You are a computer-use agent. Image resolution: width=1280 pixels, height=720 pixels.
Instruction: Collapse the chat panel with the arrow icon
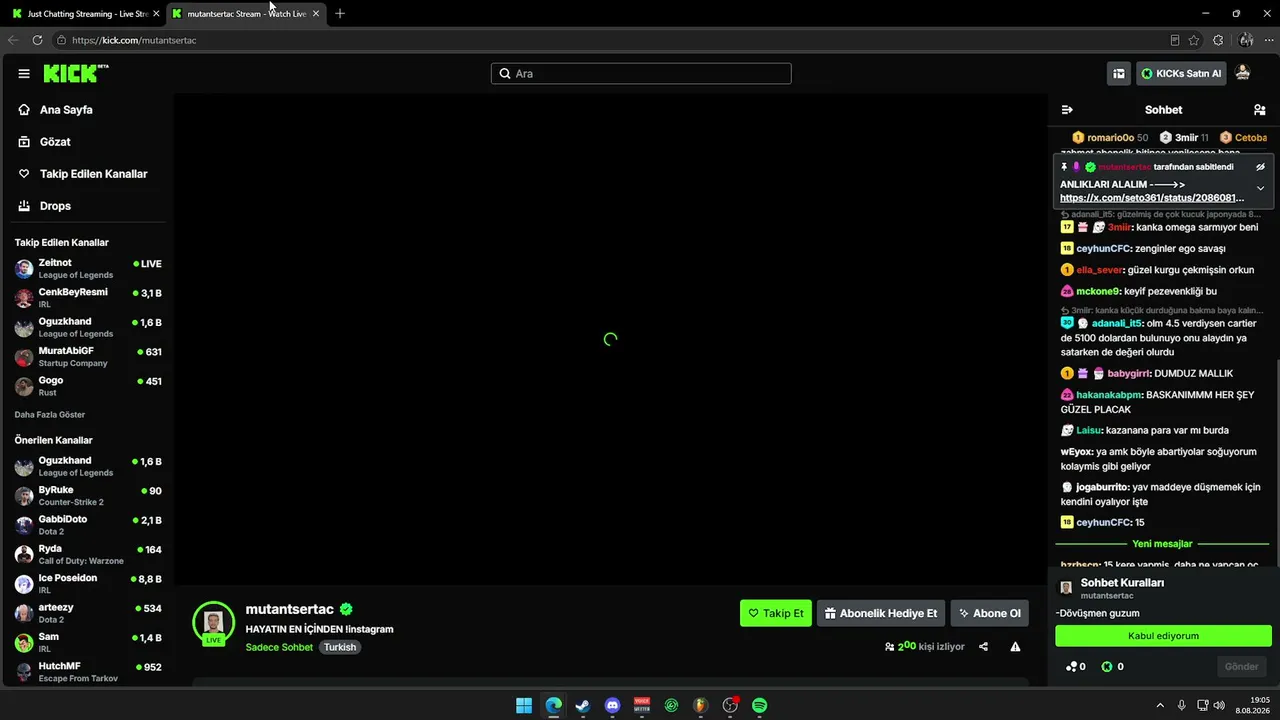[1067, 110]
